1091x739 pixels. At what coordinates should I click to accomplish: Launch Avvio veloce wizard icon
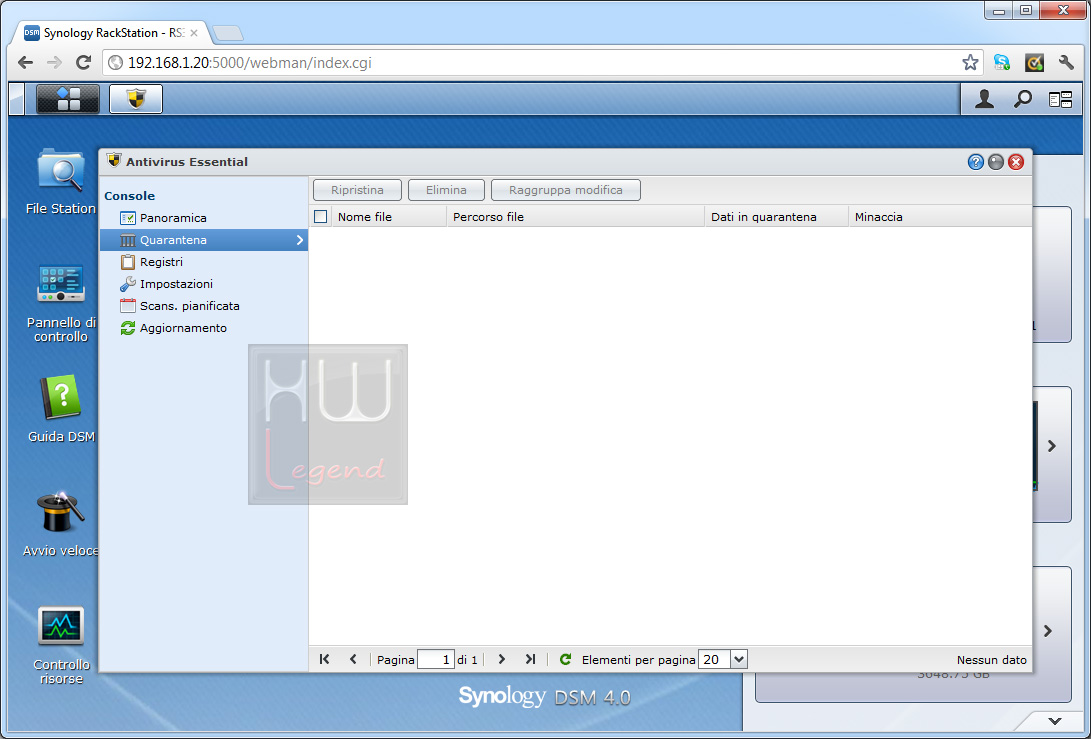tap(61, 523)
